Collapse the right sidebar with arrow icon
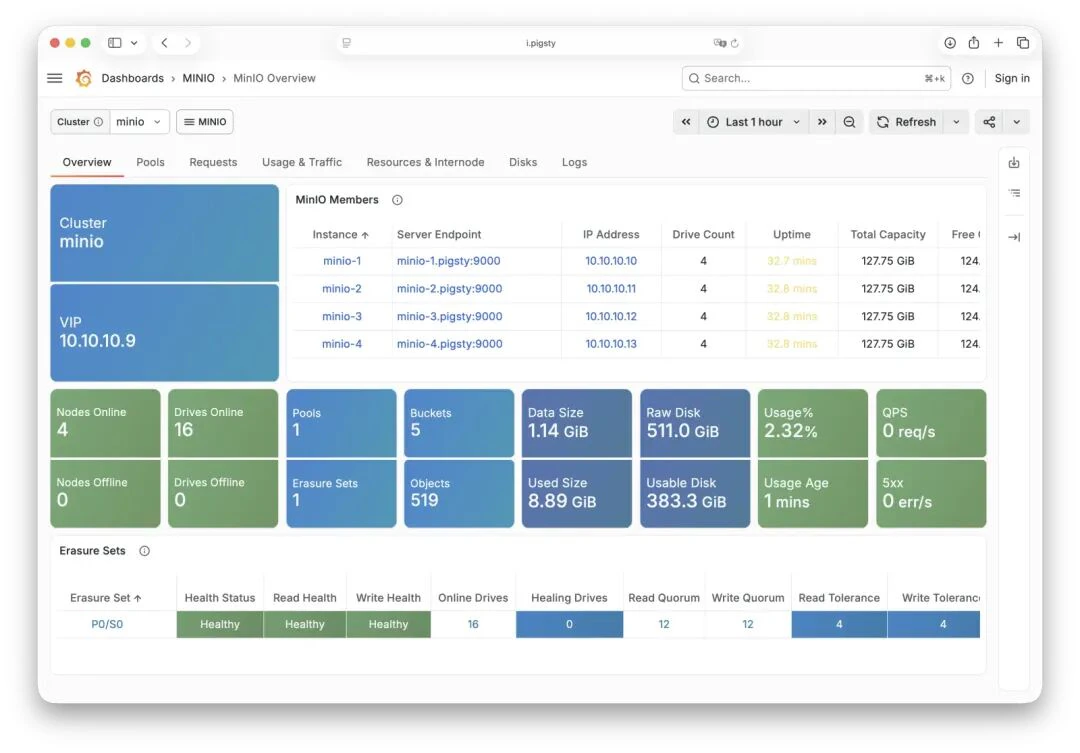Screen dimensions: 1080x753 pos(1014,237)
